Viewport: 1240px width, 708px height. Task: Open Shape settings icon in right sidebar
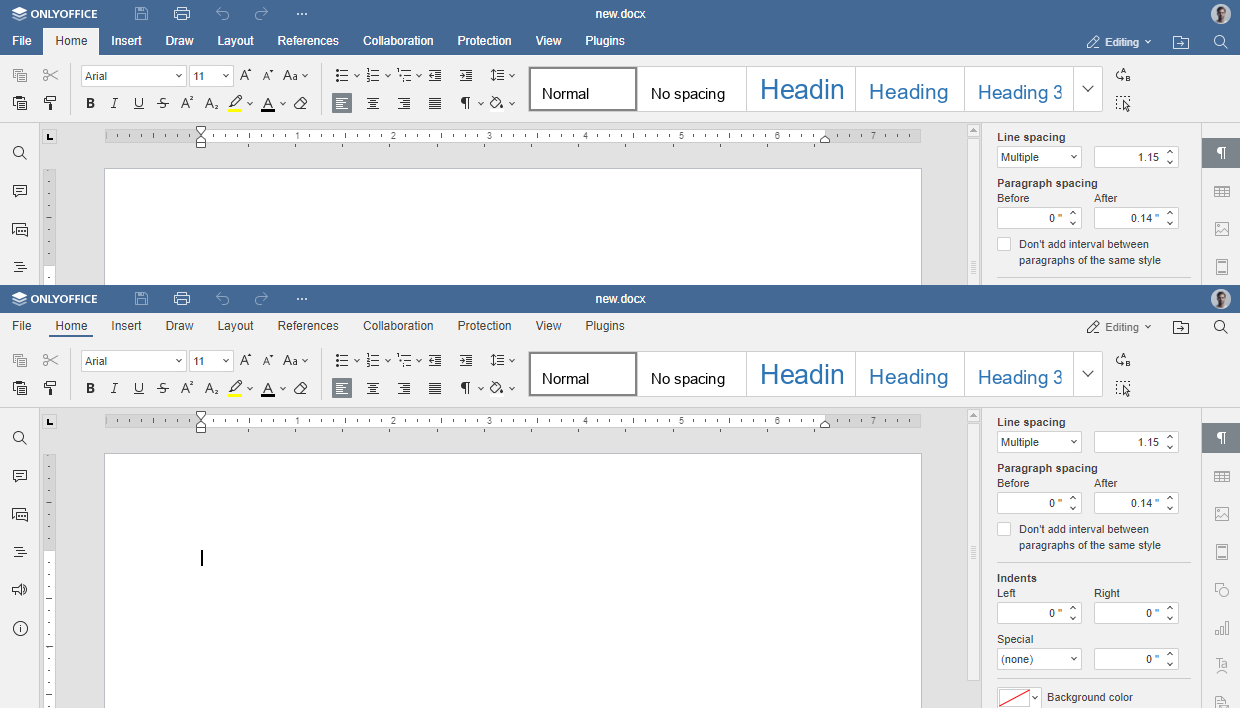[1221, 590]
